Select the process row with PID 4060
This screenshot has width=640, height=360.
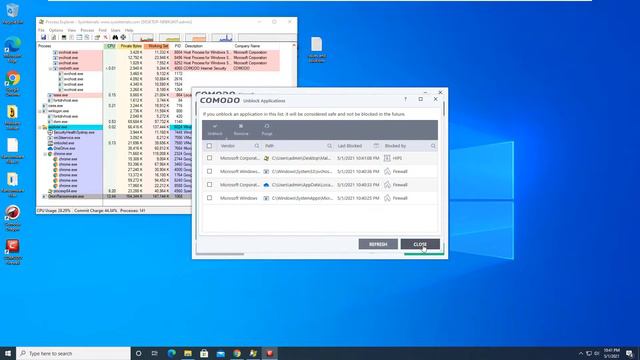coord(159,69)
